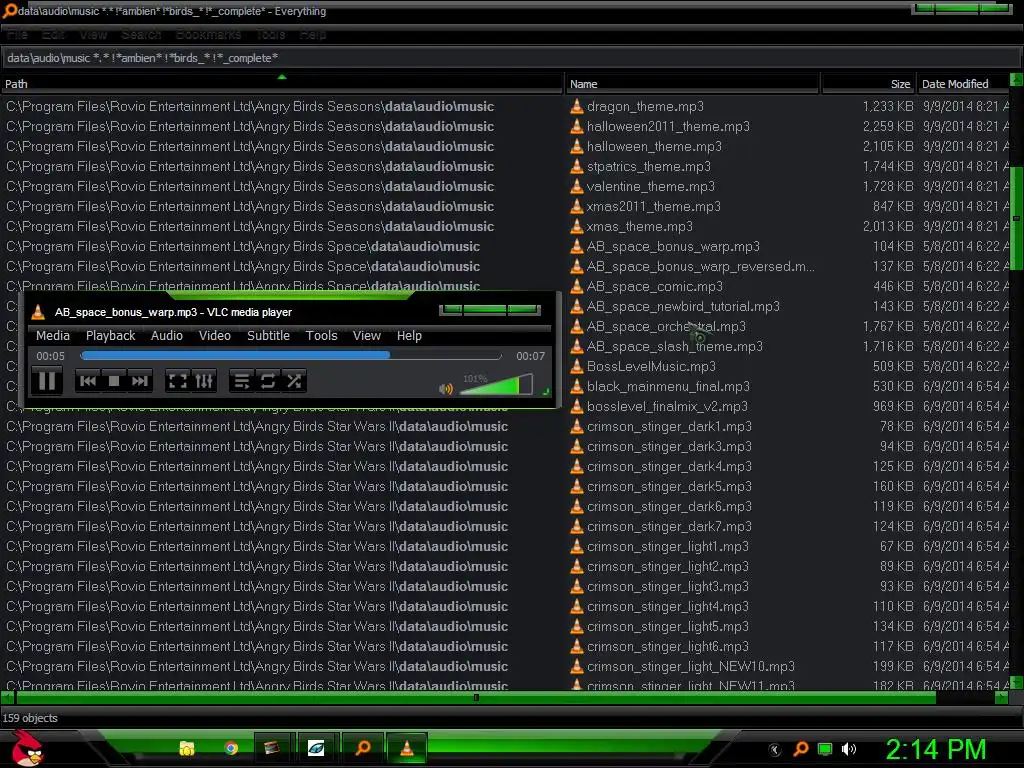Screen dimensions: 1024x768
Task: Sort results by Size column header
Action: [x=868, y=84]
